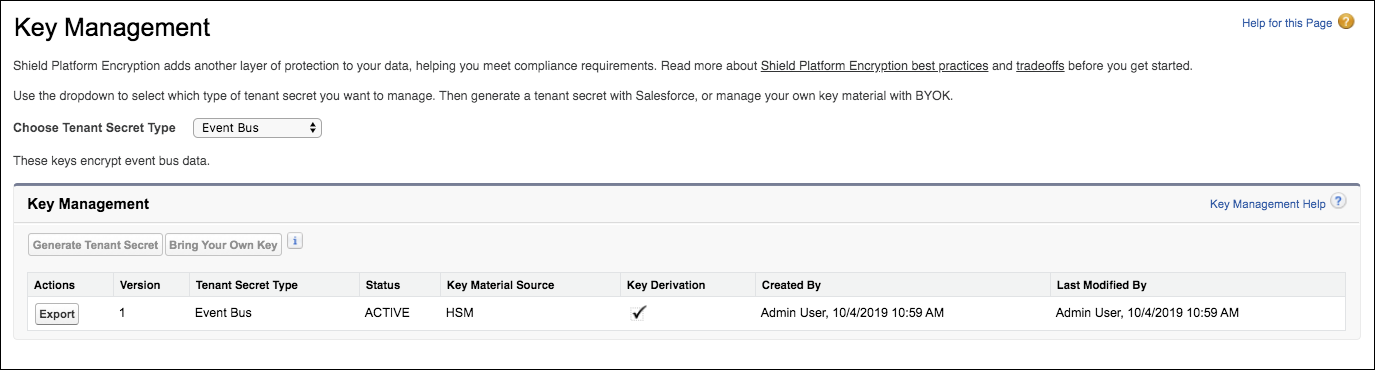Export the Event Bus tenant secret
Viewport: 1375px width, 370px height.
click(57, 314)
